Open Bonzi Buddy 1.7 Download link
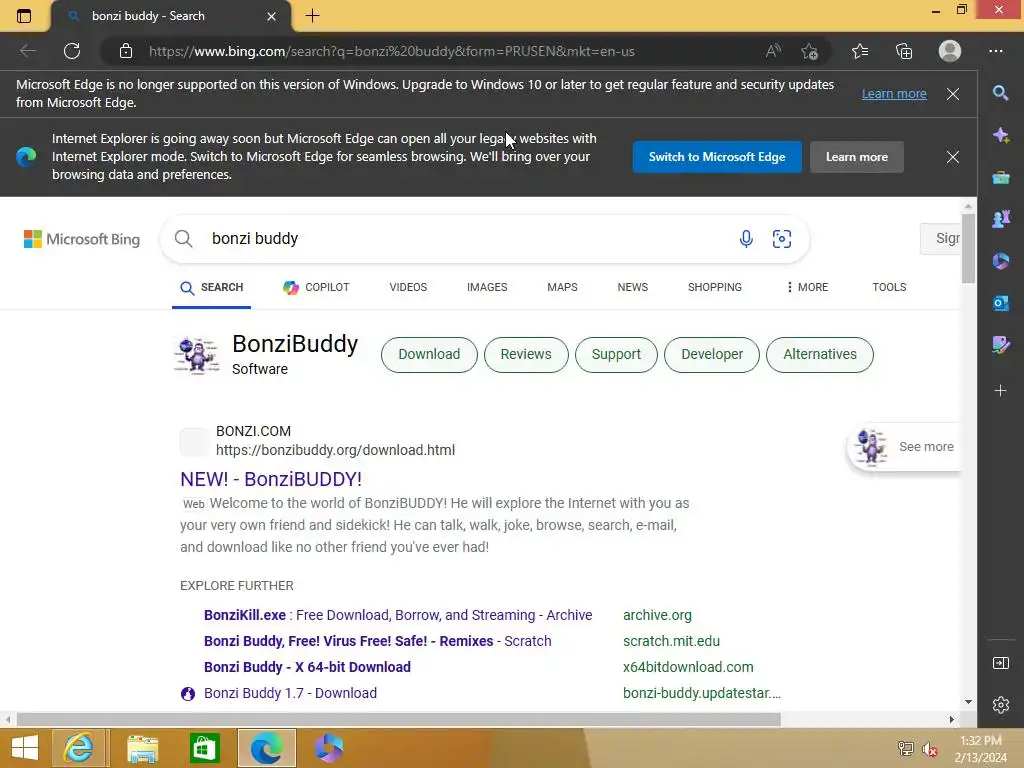Image resolution: width=1024 pixels, height=768 pixels. (290, 694)
